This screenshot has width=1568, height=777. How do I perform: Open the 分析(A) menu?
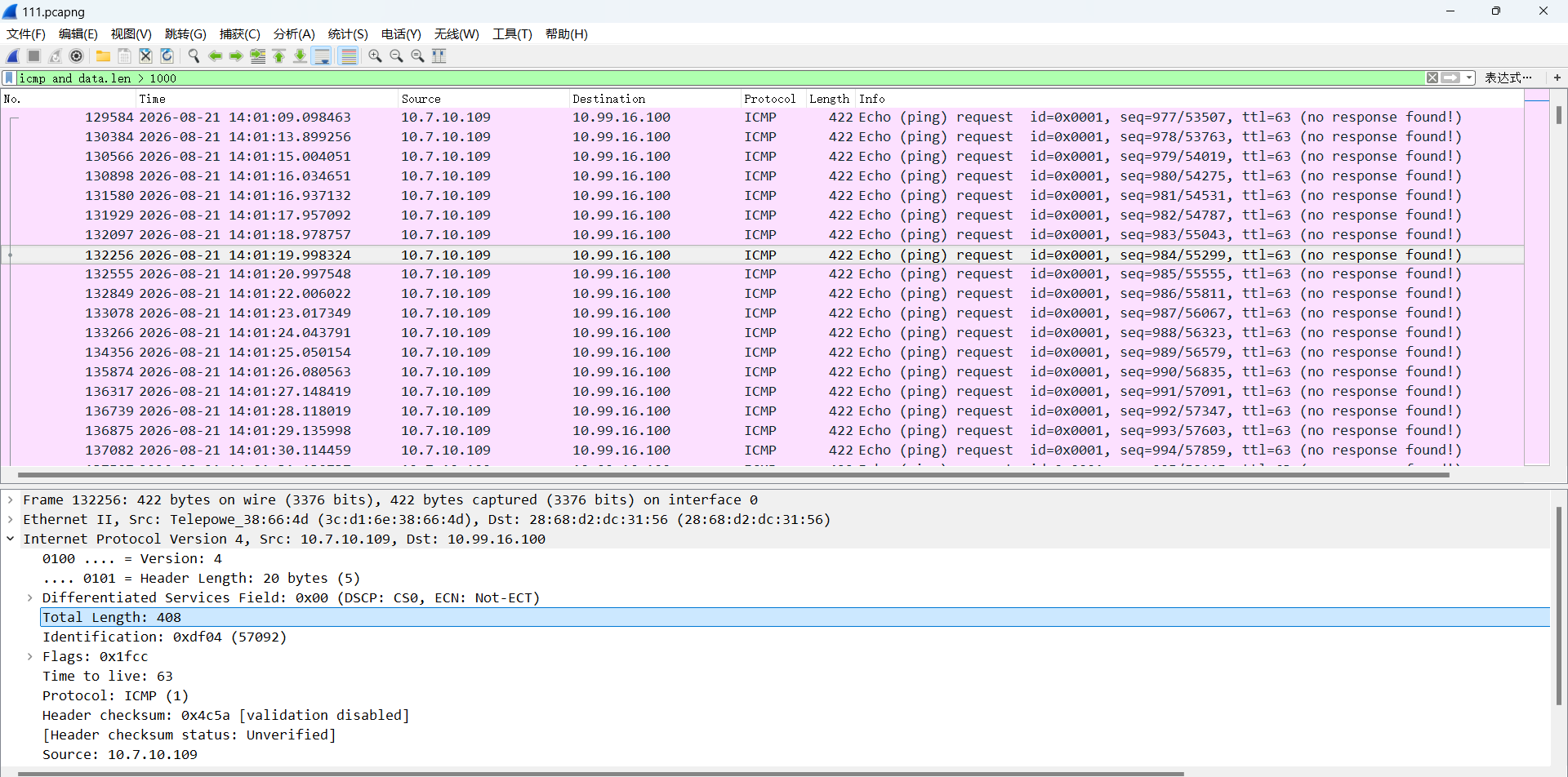pos(294,33)
